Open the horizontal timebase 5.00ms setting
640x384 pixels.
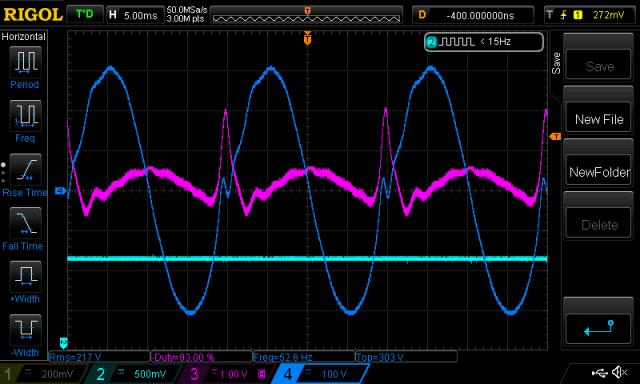point(134,16)
